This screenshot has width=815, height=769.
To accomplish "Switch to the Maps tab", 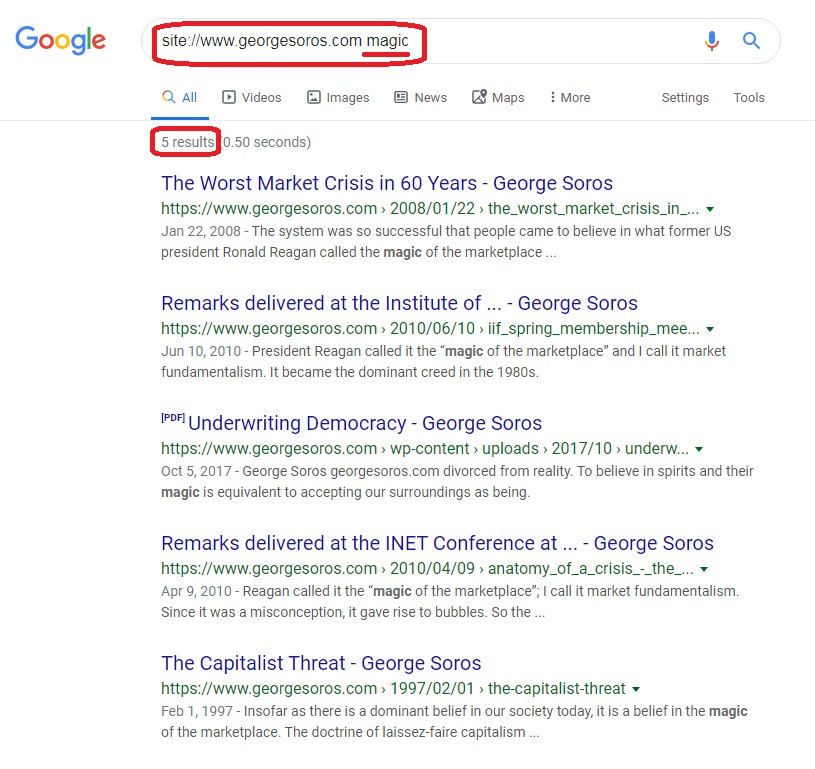I will pos(498,97).
